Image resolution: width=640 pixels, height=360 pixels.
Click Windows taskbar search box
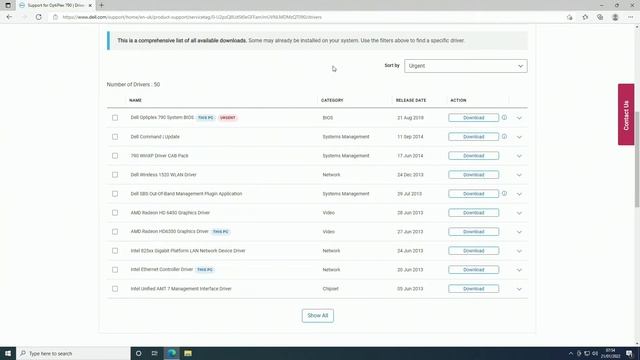click(73, 353)
